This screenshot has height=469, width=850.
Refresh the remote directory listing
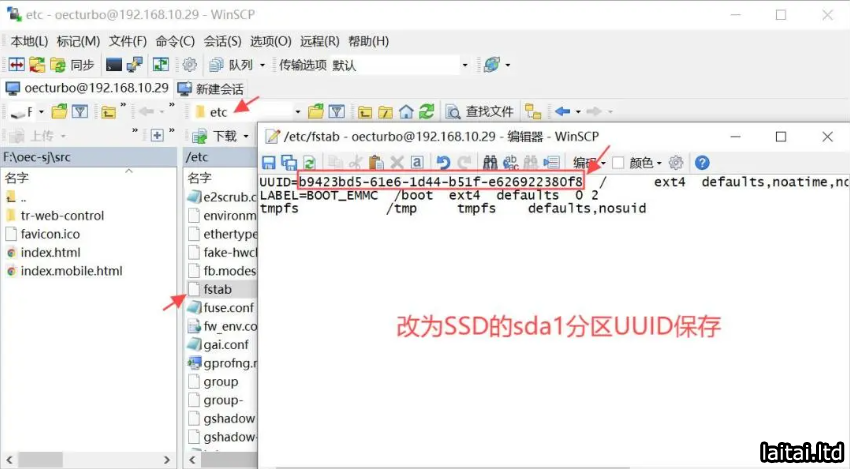click(427, 112)
